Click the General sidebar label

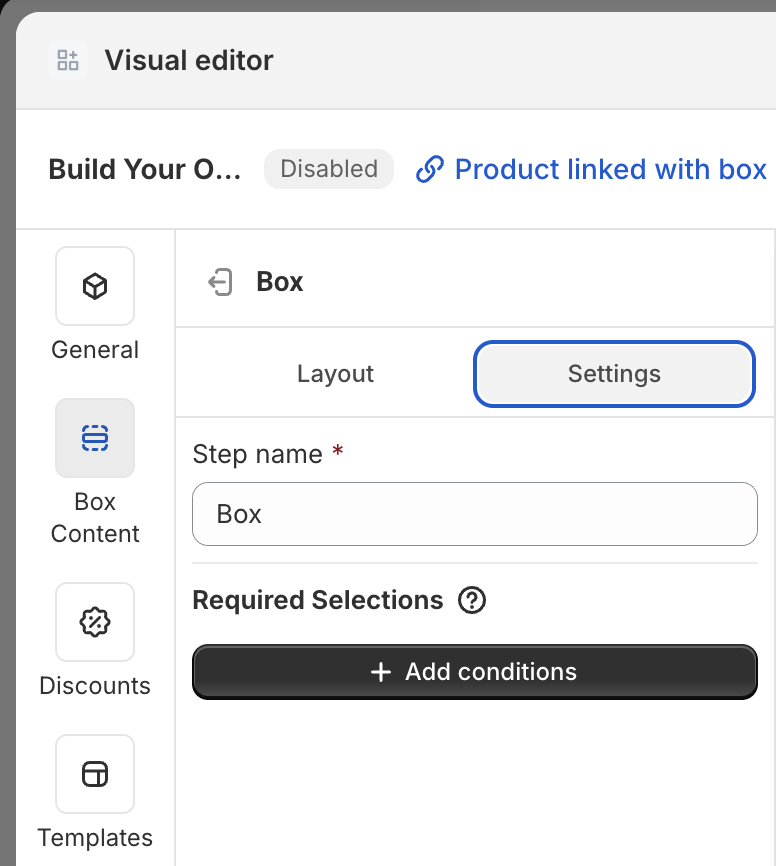95,350
